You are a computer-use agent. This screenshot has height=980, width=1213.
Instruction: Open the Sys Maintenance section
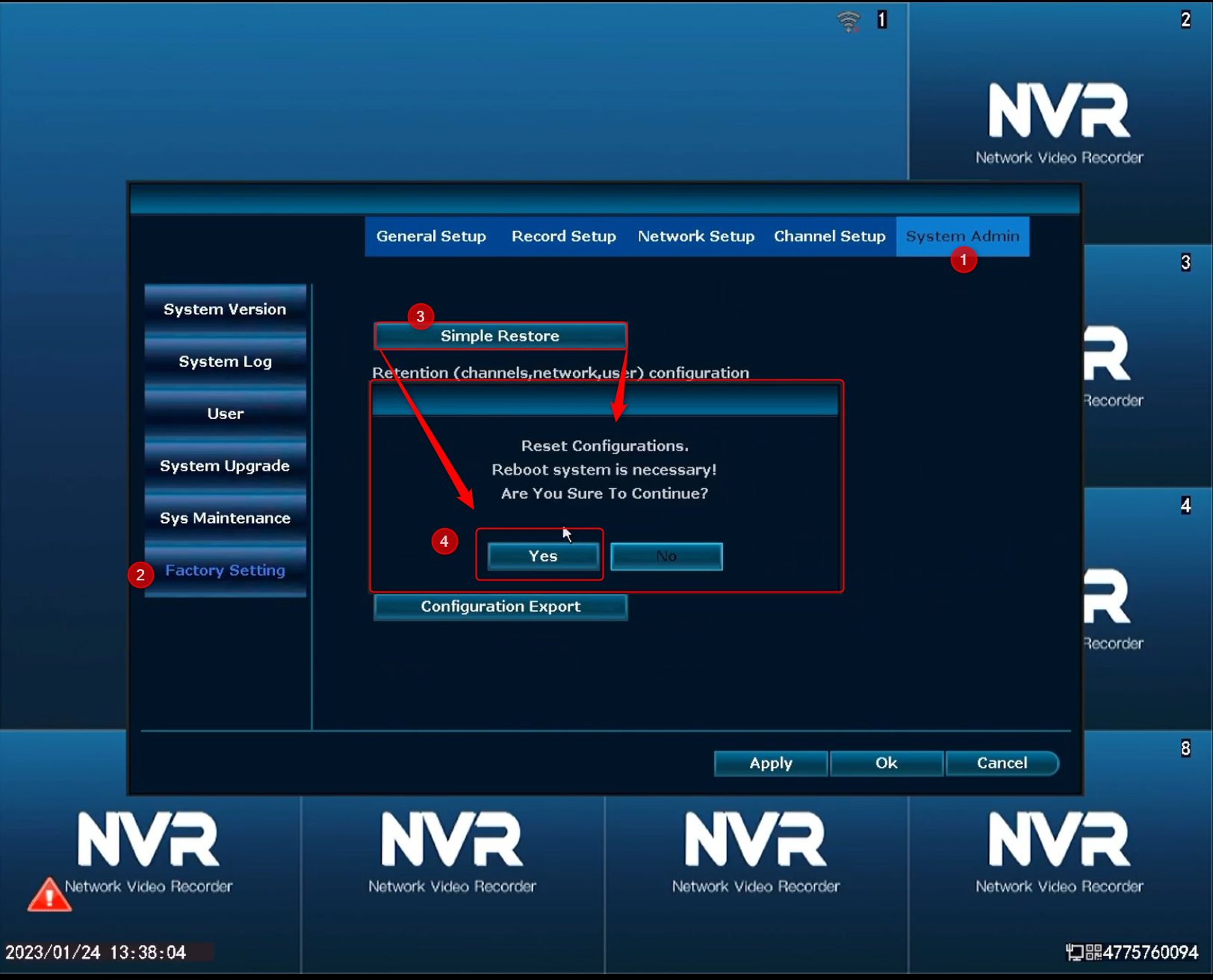pyautogui.click(x=225, y=518)
